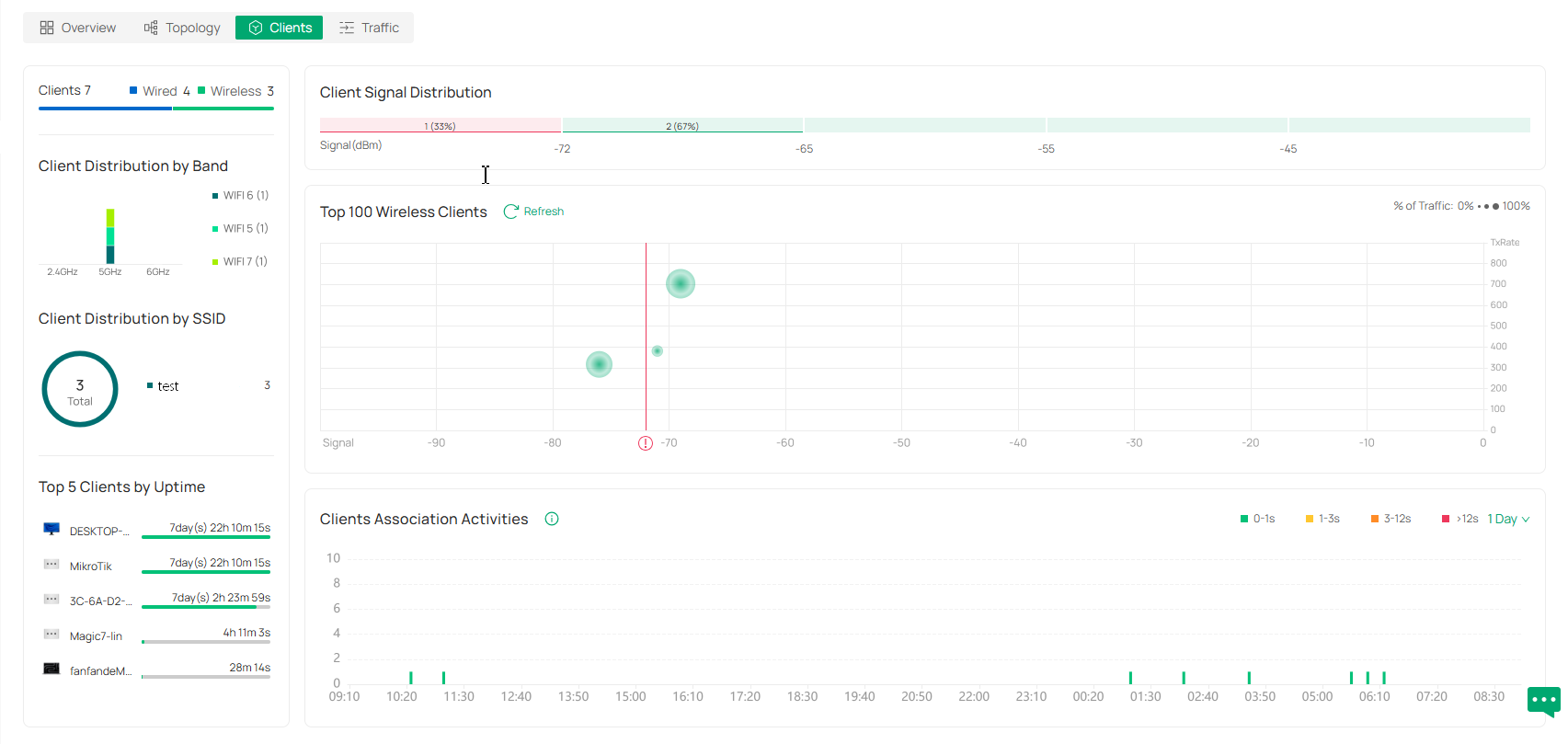The height and width of the screenshot is (744, 1568).
Task: Click the MikroTik device icon
Action: (52, 564)
